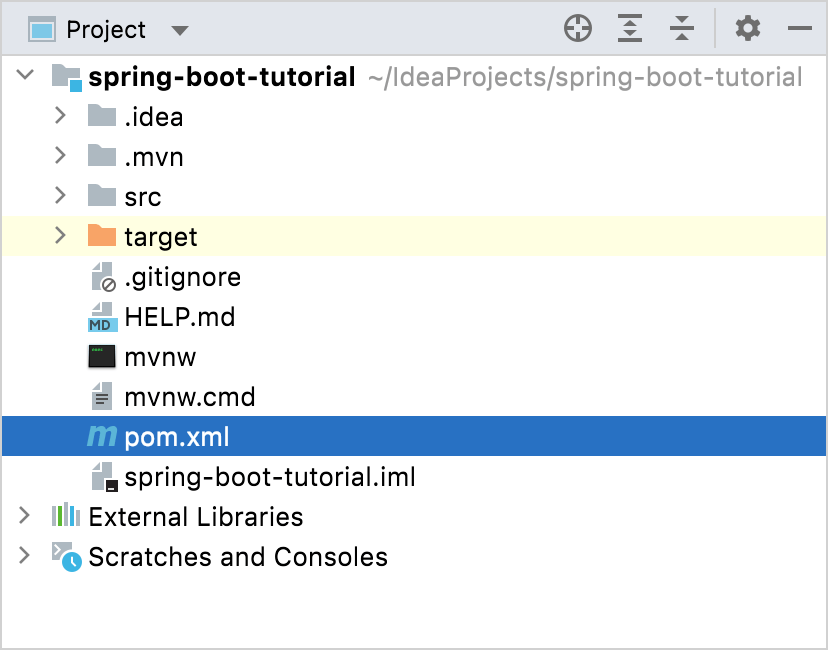Open External Libraries node

pos(25,516)
